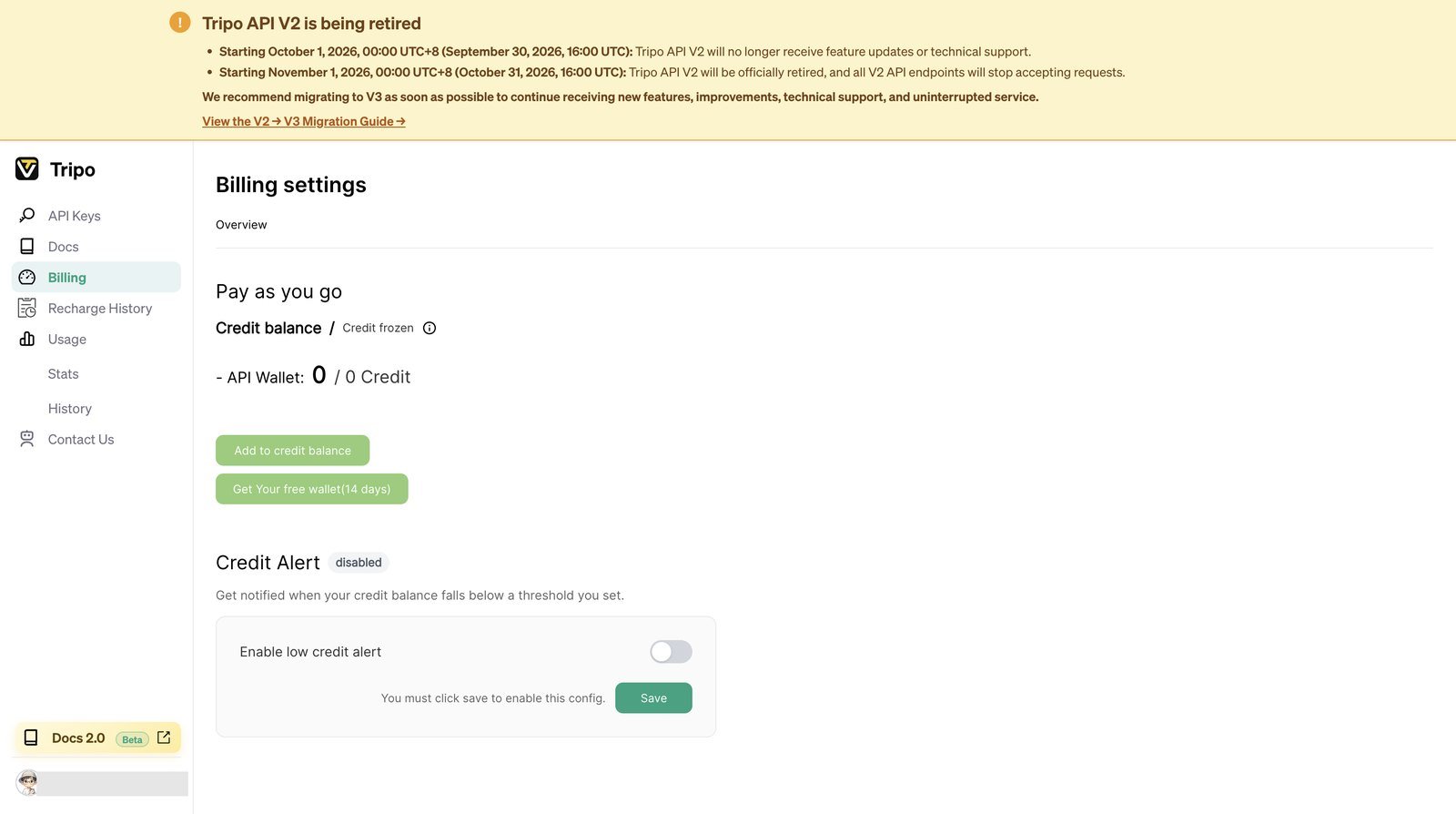The image size is (1456, 814).
Task: Click the Credit frozen info icon
Action: coord(430,329)
